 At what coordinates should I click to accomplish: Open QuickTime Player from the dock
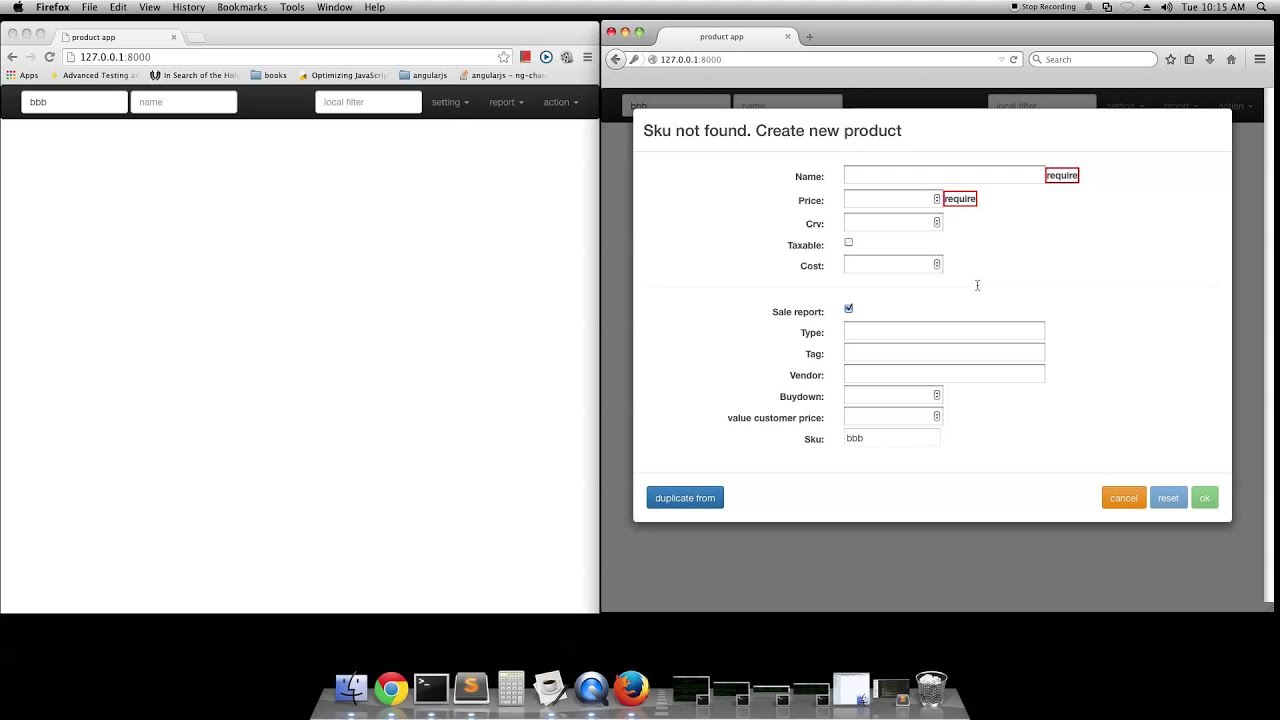(591, 688)
